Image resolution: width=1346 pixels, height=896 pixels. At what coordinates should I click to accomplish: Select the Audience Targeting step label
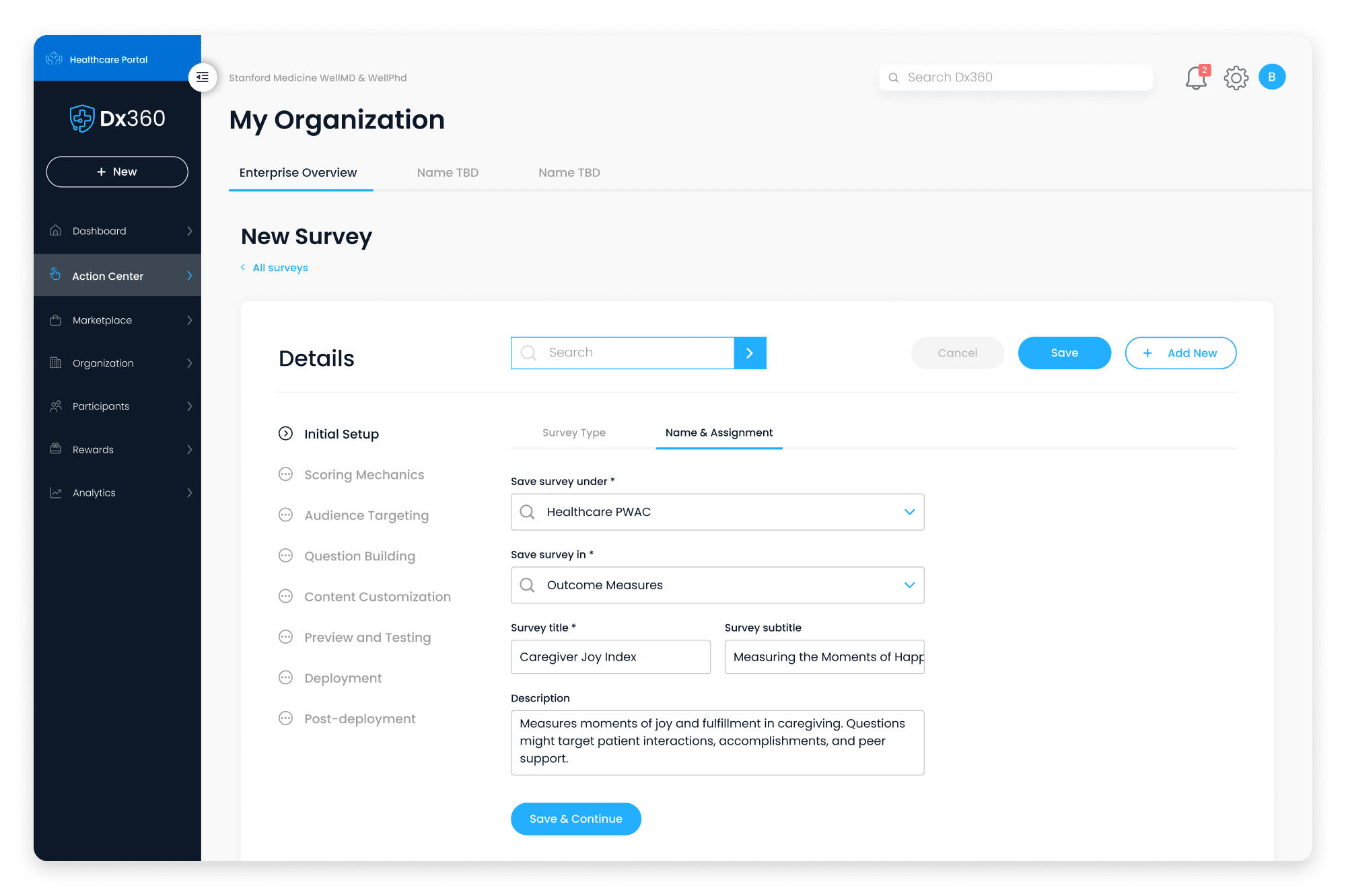click(366, 515)
